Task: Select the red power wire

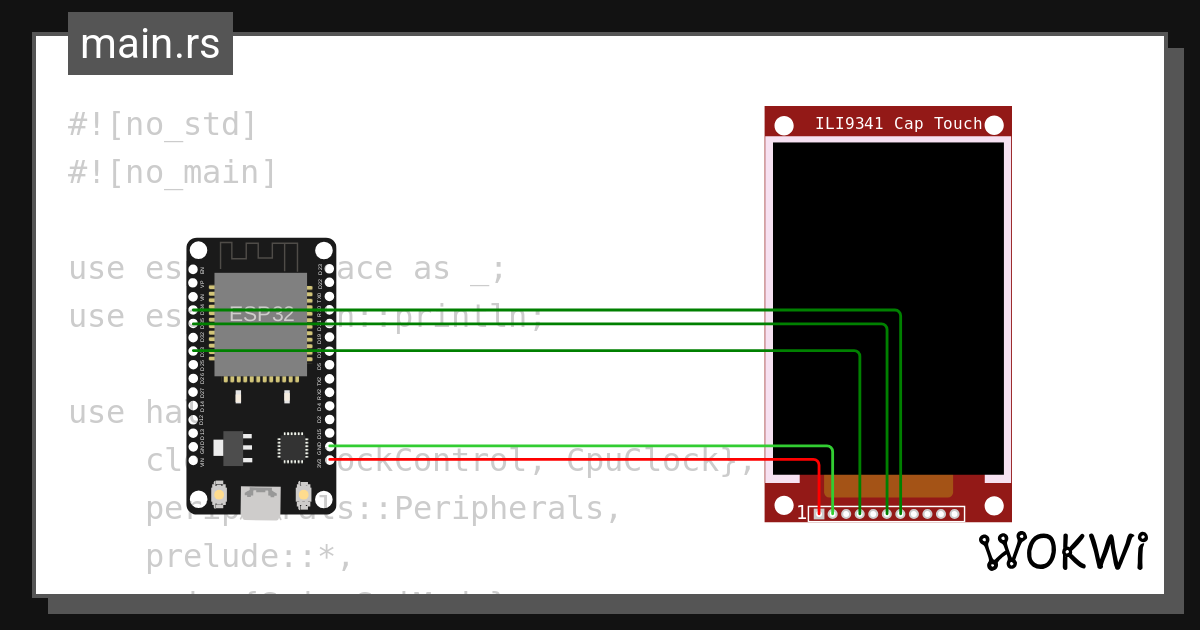Action: click(574, 460)
